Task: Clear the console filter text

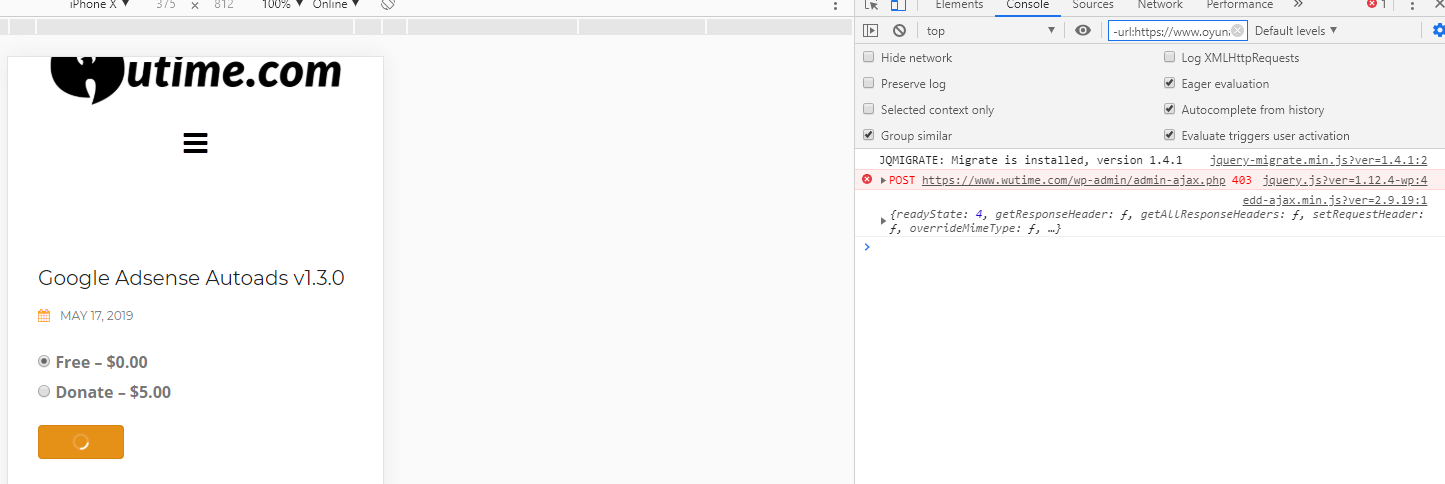Action: coord(1237,31)
